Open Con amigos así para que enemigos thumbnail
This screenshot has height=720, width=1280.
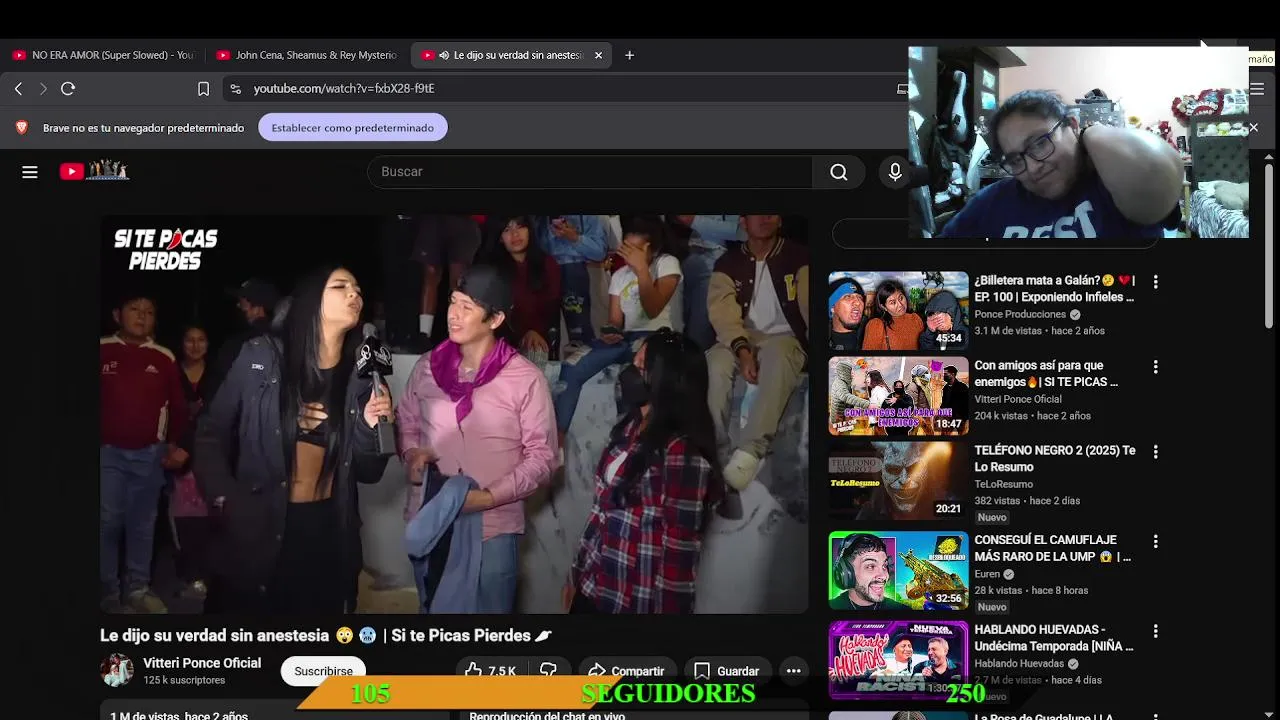point(898,396)
